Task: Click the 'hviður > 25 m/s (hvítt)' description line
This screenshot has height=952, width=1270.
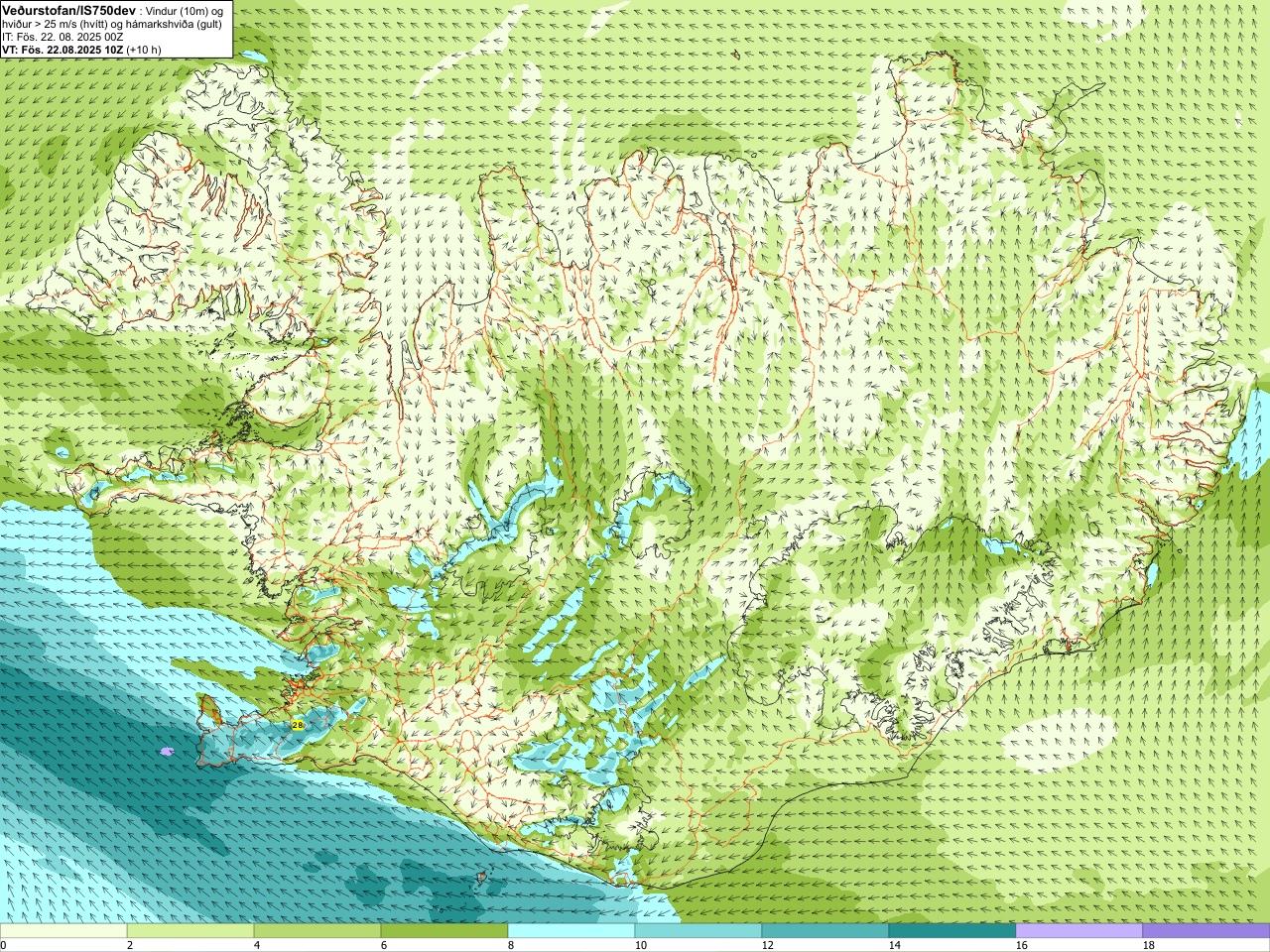Action: pyautogui.click(x=112, y=24)
